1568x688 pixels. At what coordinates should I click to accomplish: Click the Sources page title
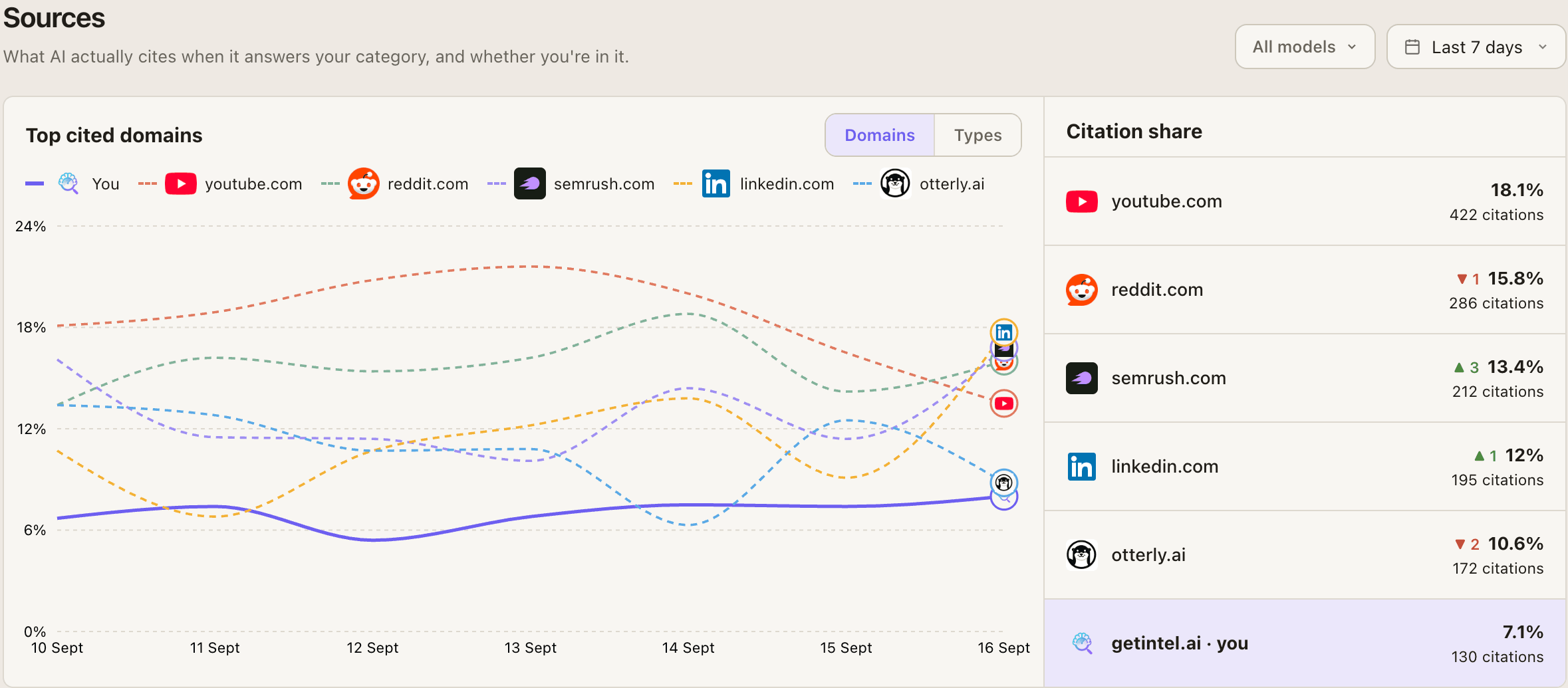click(54, 18)
